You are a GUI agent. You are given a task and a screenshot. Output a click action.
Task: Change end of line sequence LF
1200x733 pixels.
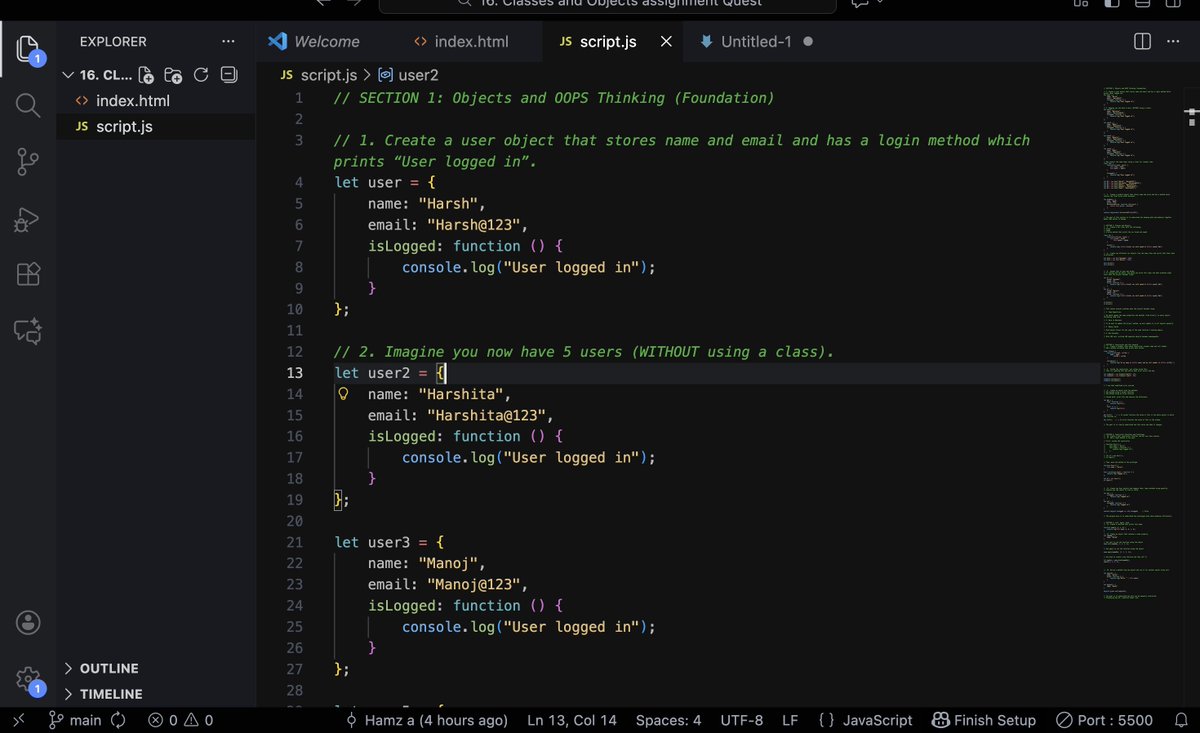point(790,720)
